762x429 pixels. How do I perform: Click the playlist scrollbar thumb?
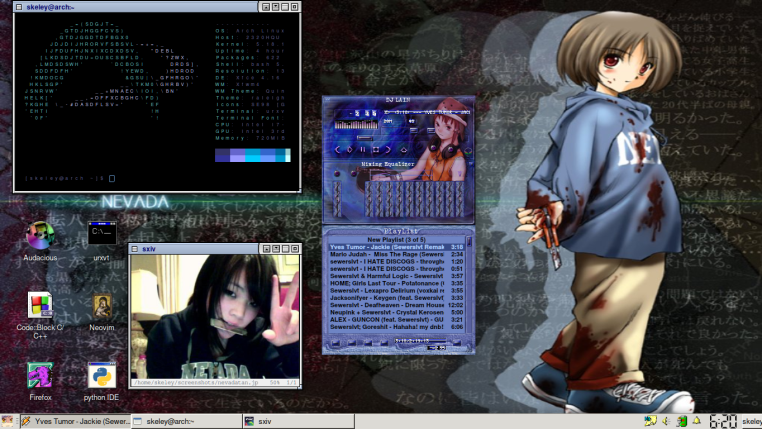coord(469,241)
